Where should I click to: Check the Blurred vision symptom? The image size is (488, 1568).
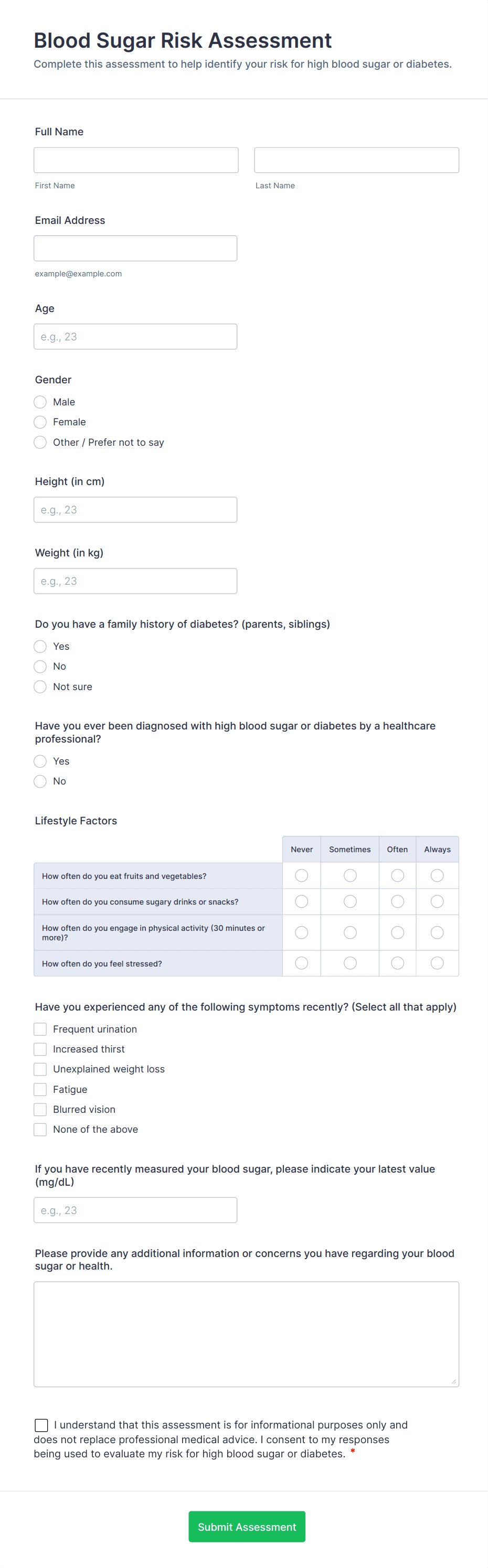pos(40,1109)
